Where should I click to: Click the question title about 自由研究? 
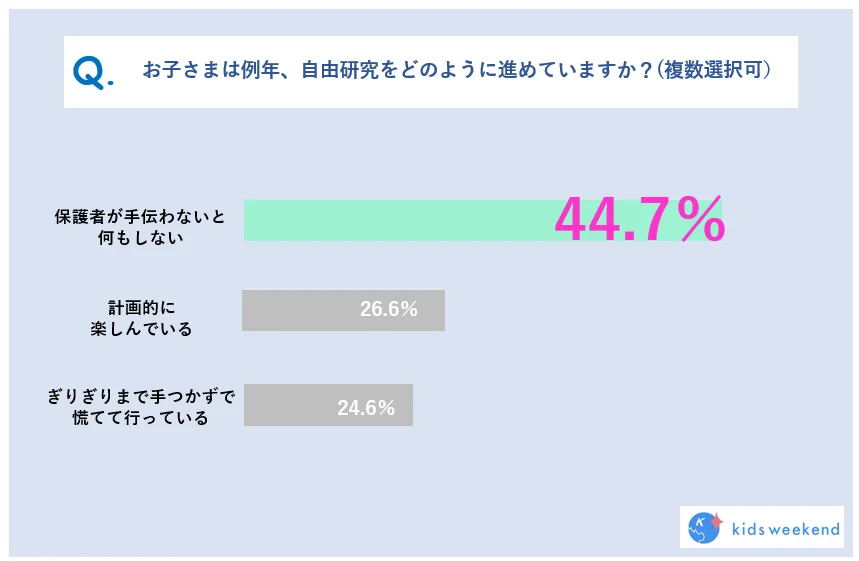coord(456,70)
